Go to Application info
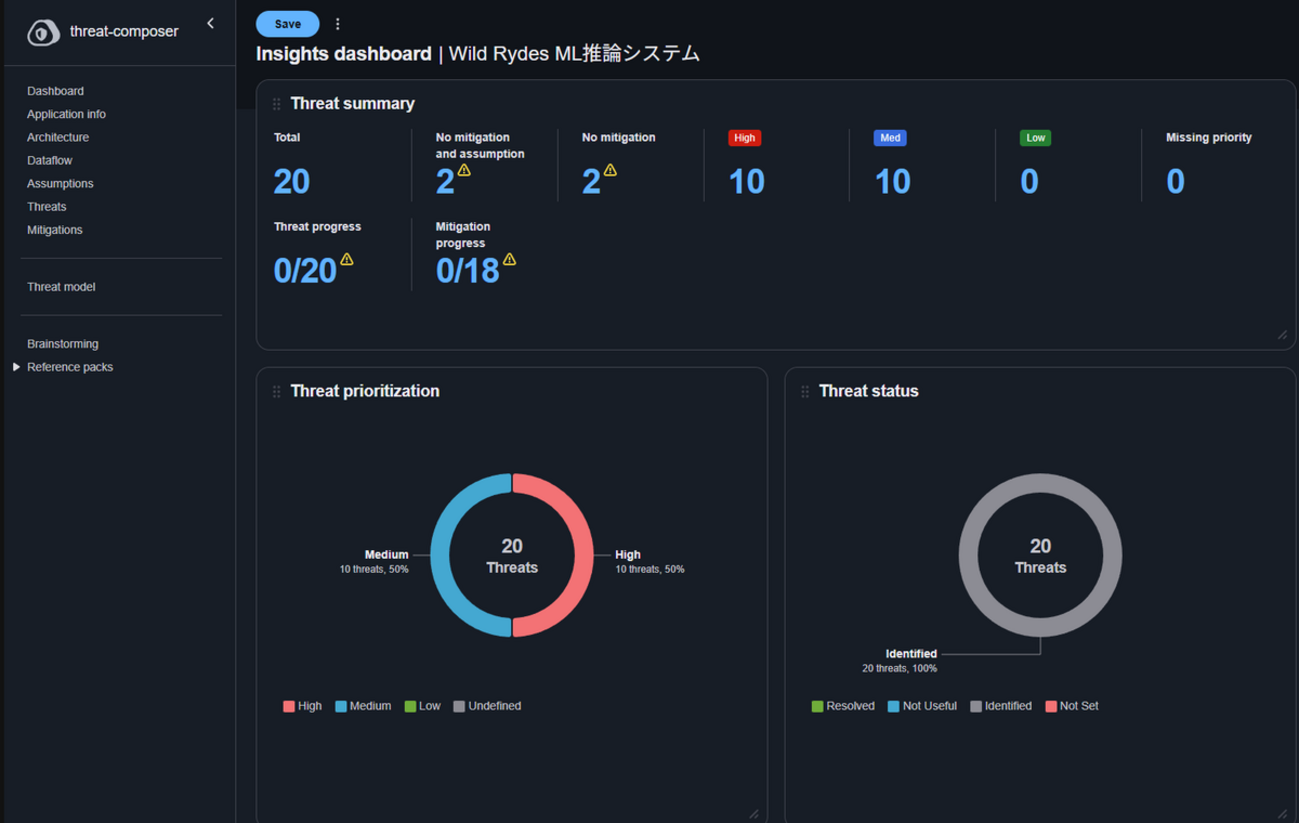Viewport: 1299px width, 823px height. (67, 114)
